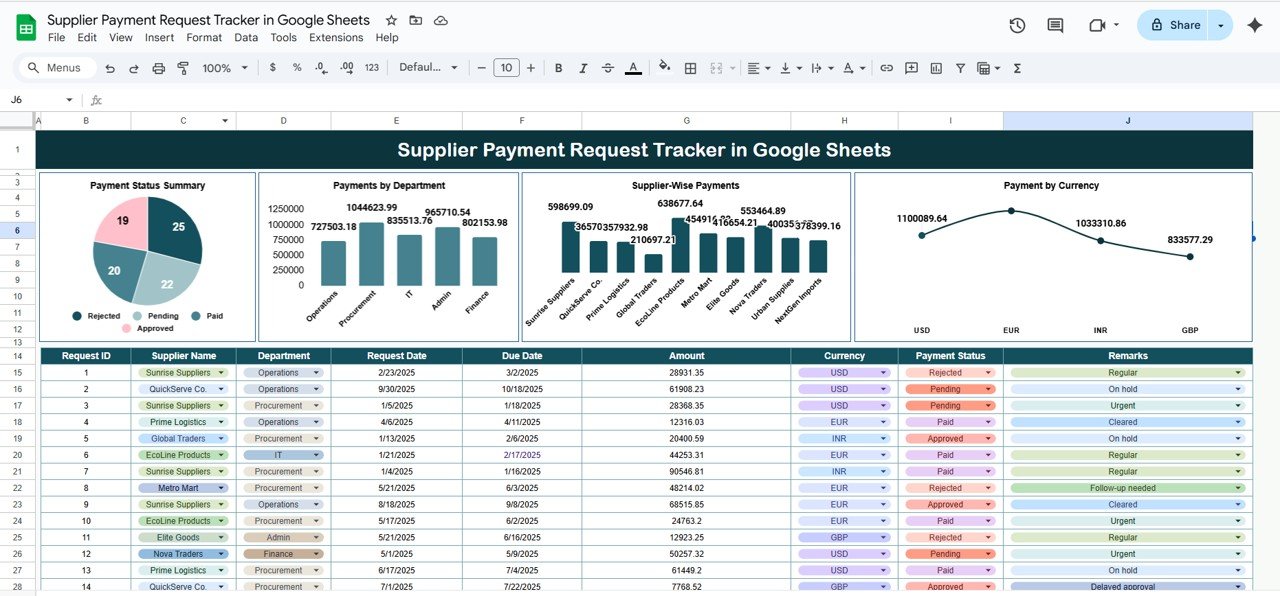This screenshot has height=596, width=1280.
Task: Click the Share button
Action: click(1174, 25)
